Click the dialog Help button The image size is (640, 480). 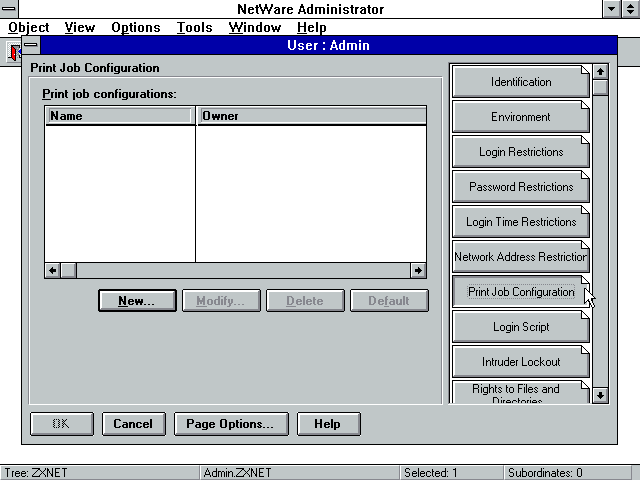[x=329, y=424]
